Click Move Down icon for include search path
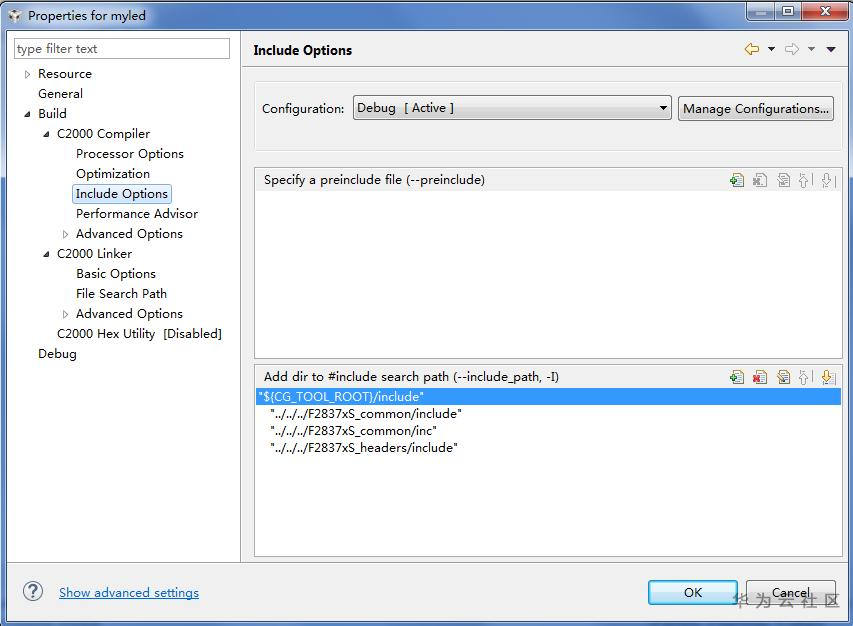 pos(827,377)
